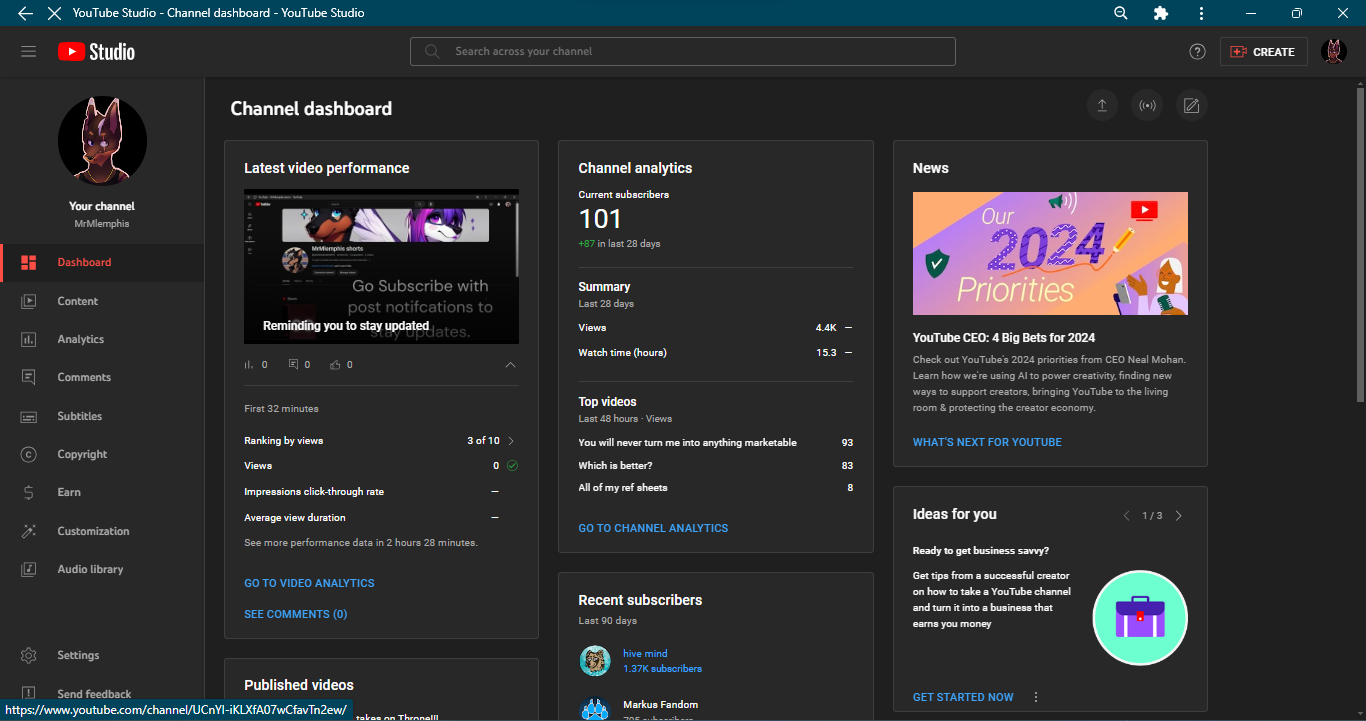Open the Help question mark icon
This screenshot has height=721, width=1366.
[1197, 52]
